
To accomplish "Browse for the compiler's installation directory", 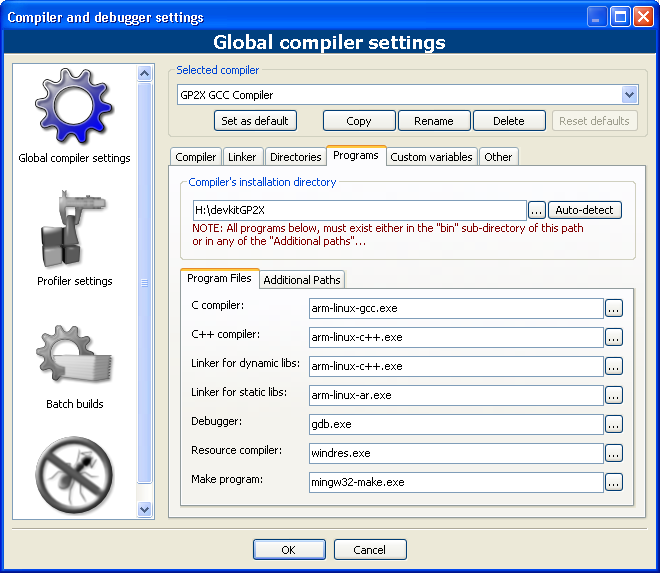I will pos(536,211).
